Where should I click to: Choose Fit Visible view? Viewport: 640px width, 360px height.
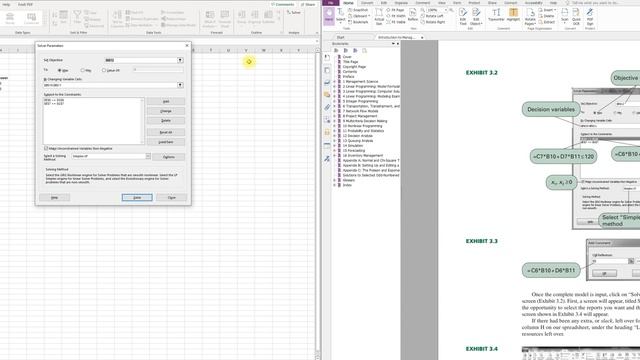point(396,22)
